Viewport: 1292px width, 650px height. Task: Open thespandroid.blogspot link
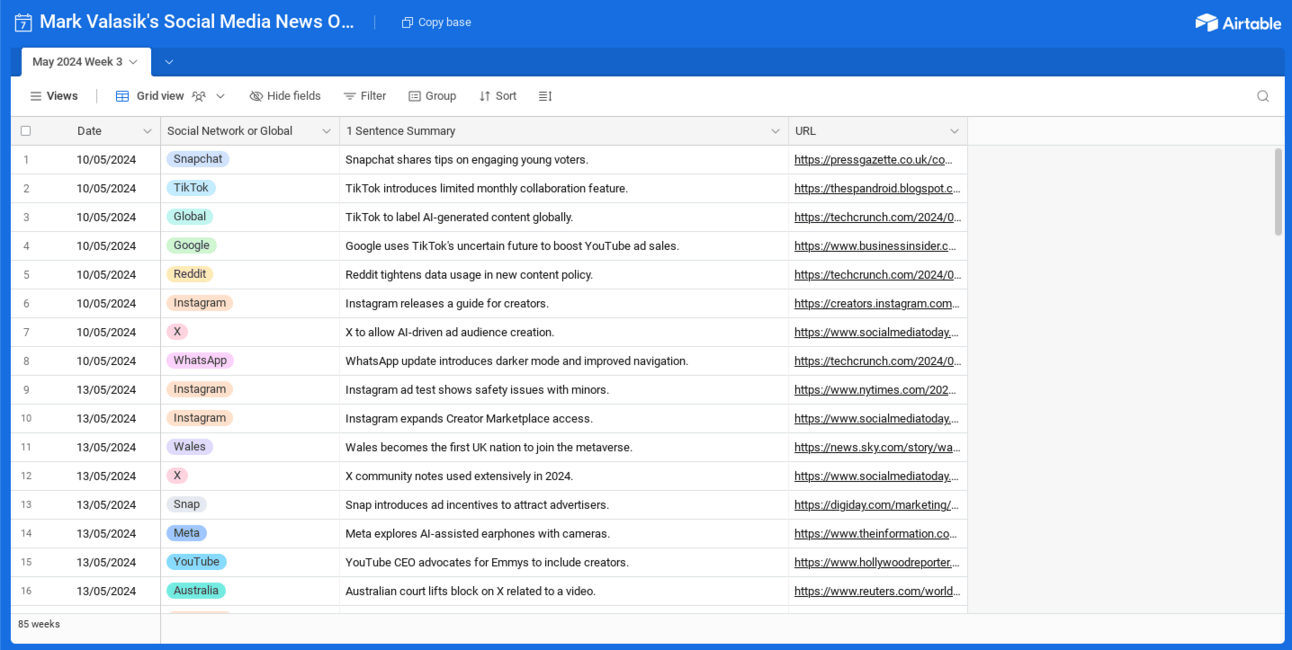tap(877, 188)
